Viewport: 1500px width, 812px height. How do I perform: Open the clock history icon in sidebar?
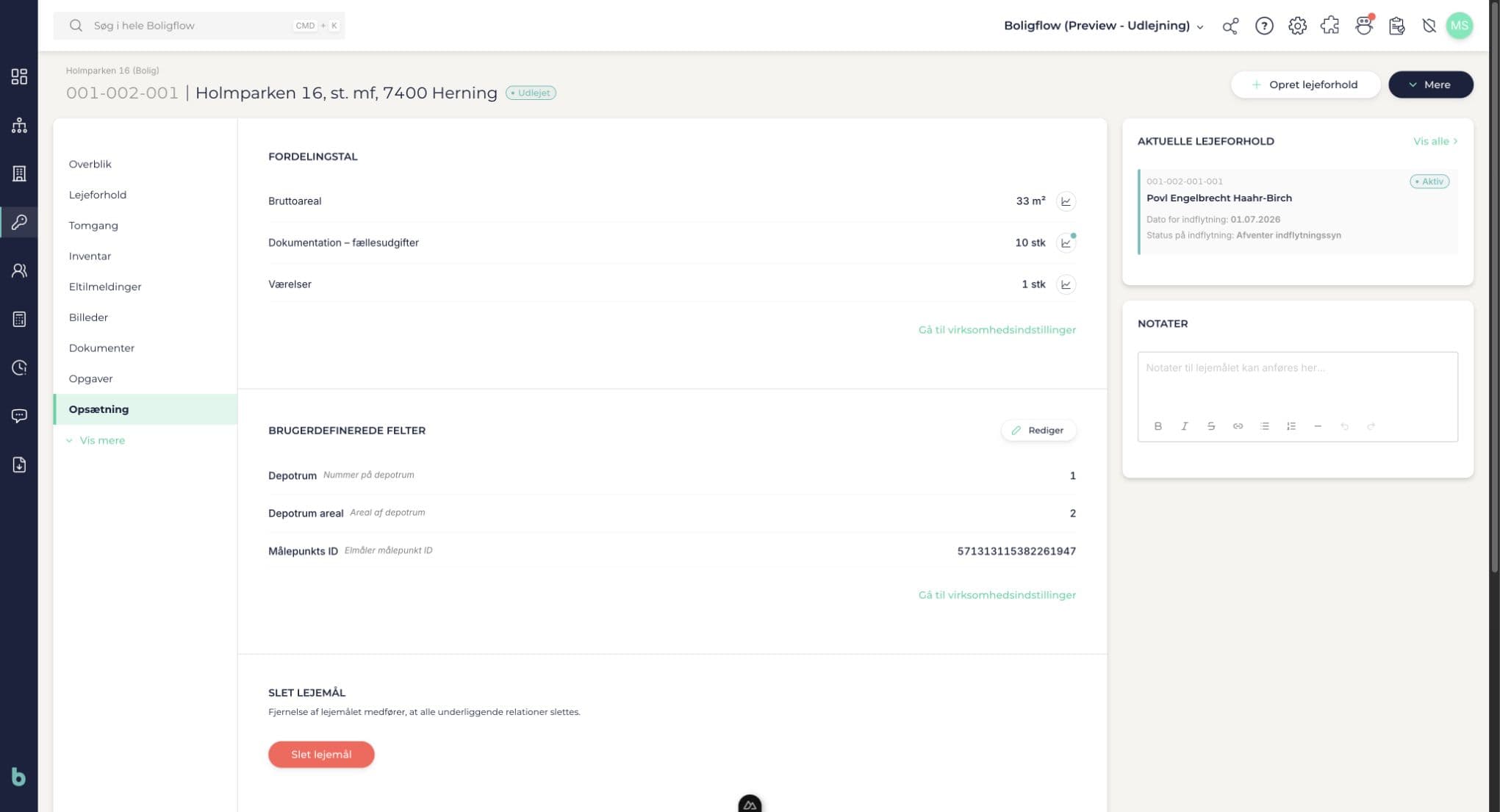pyautogui.click(x=19, y=367)
